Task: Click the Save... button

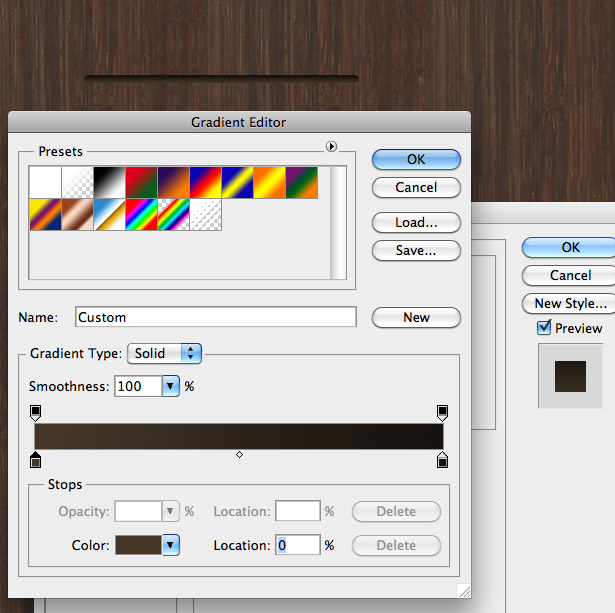Action: [416, 250]
